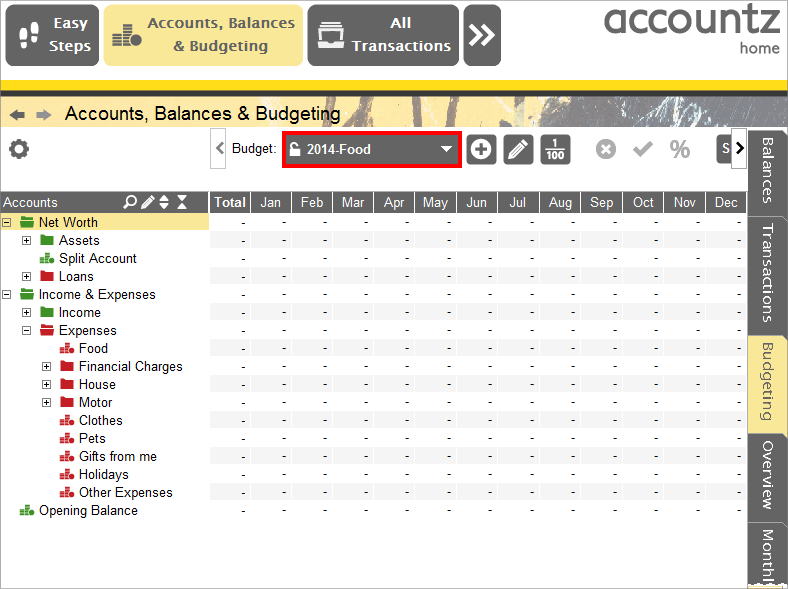Image resolution: width=788 pixels, height=589 pixels.
Task: Select the Gifts from me account
Action: pyautogui.click(x=118, y=456)
